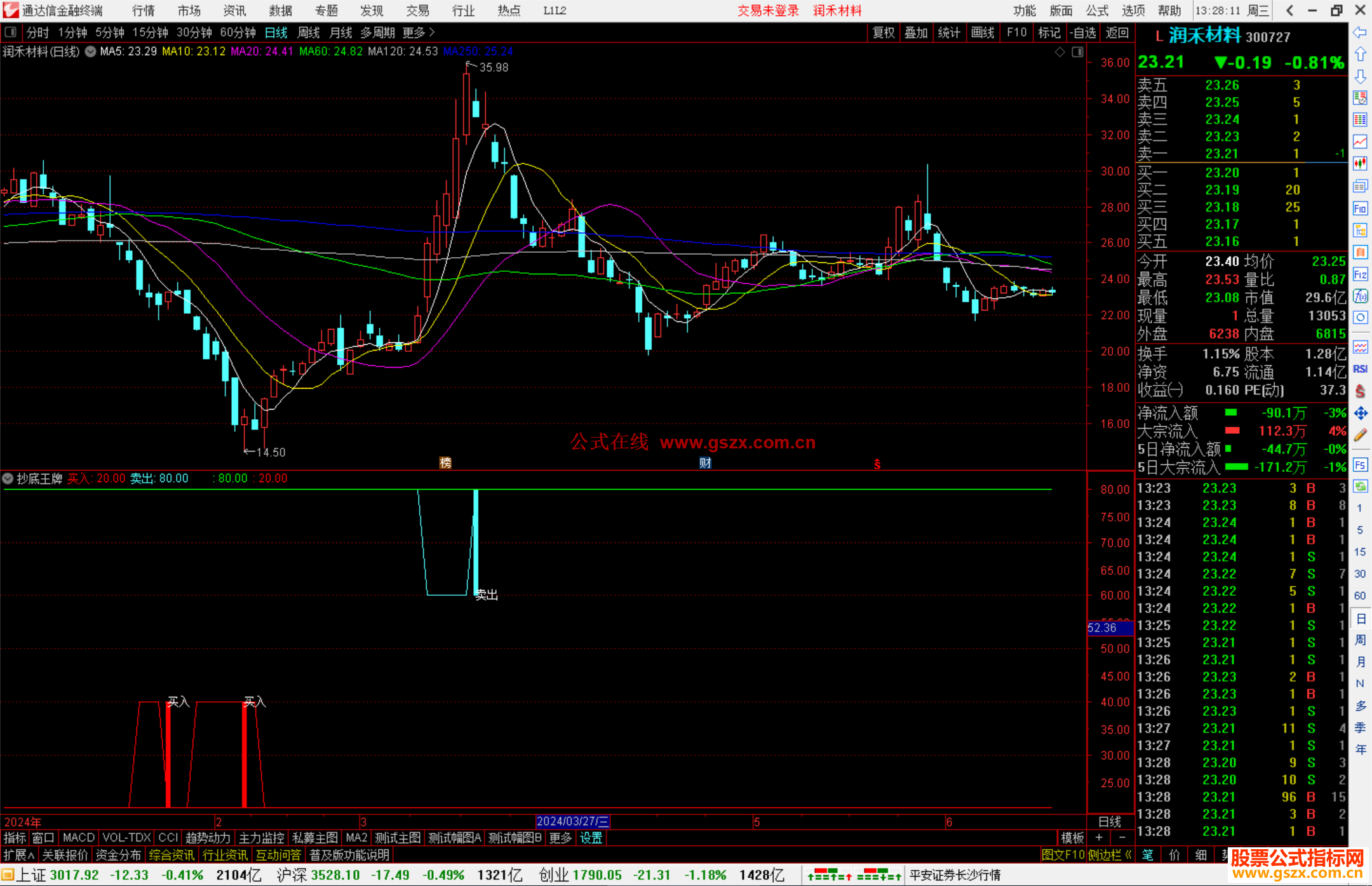Click the line trend chart sidebar icon

pyautogui.click(x=1360, y=141)
